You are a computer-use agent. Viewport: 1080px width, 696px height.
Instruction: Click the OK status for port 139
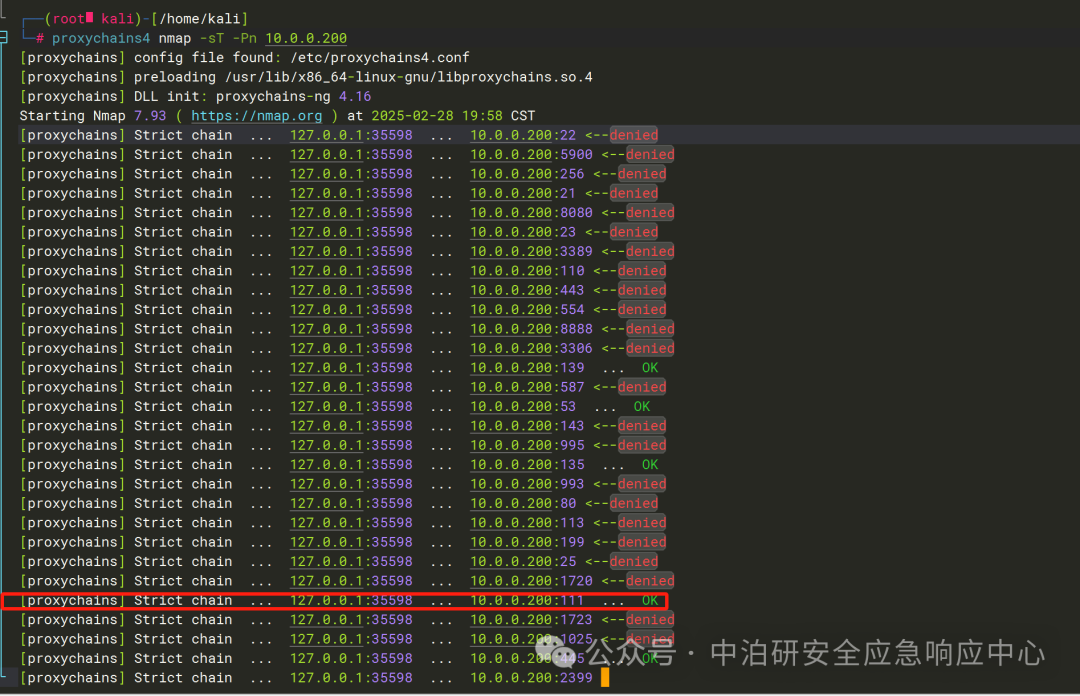(x=650, y=368)
